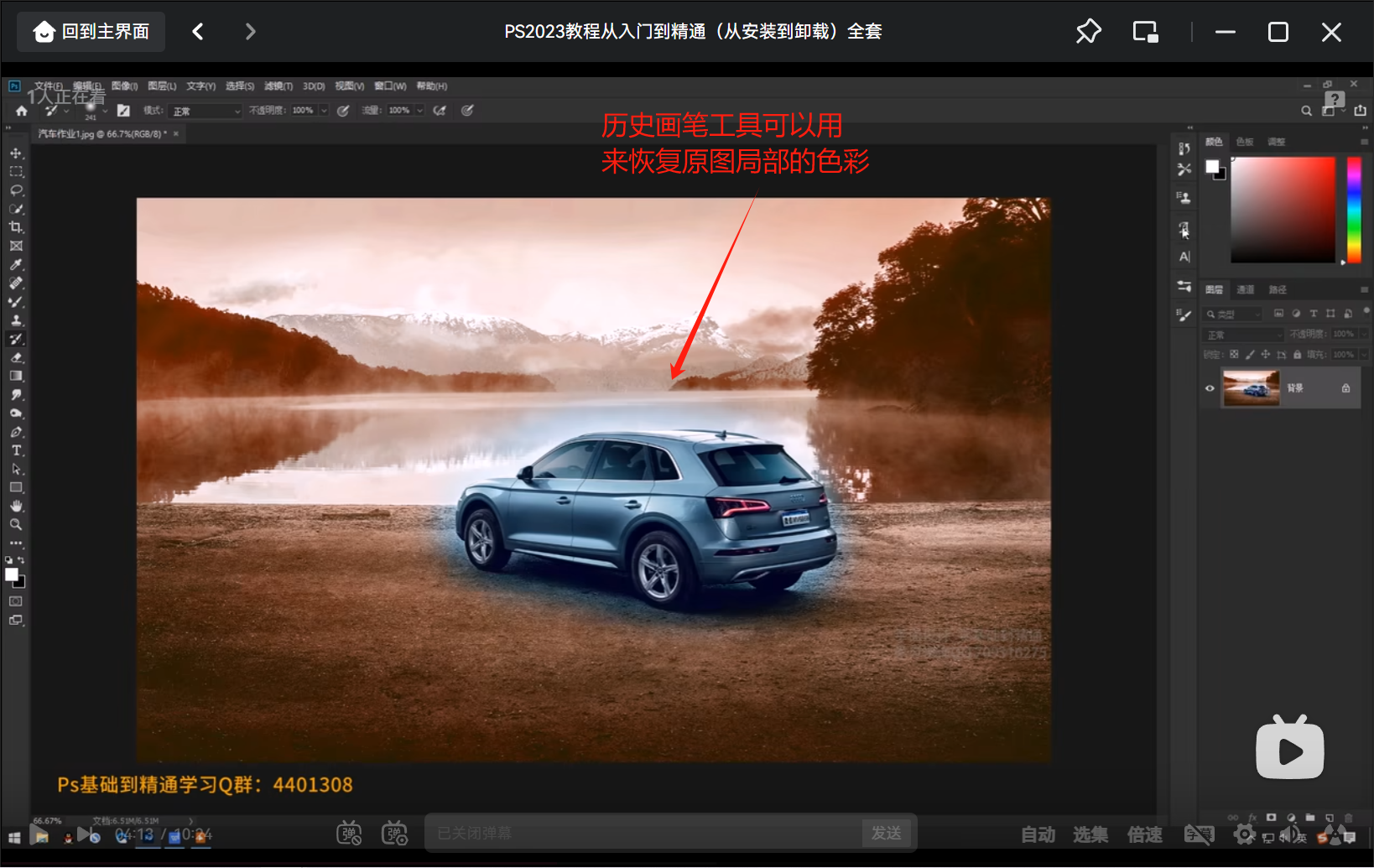Switch player to mini window mode
Viewport: 1374px width, 868px height.
1146,32
